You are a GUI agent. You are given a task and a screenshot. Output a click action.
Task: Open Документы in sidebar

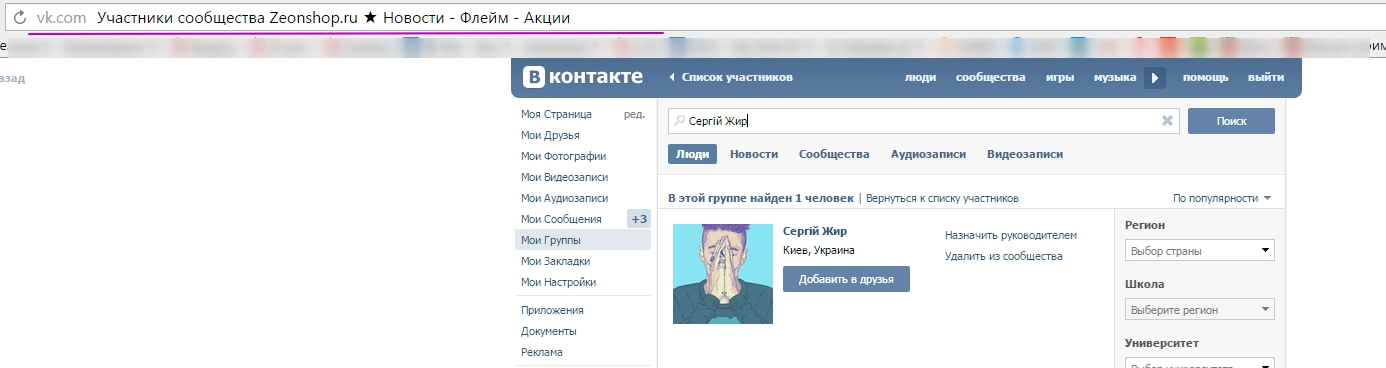[x=549, y=331]
